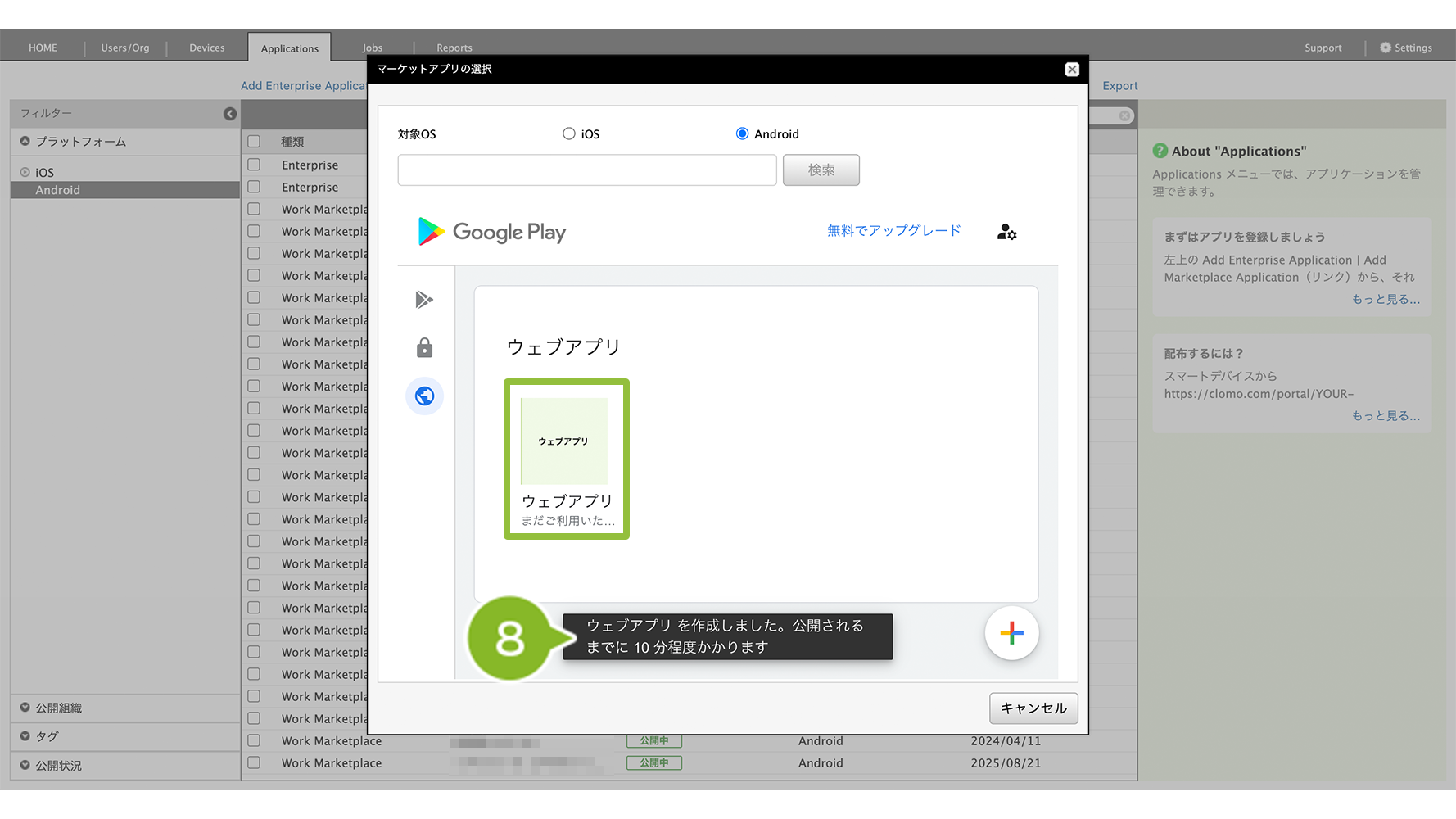Select the web apps globe icon
1456x819 pixels.
point(424,396)
